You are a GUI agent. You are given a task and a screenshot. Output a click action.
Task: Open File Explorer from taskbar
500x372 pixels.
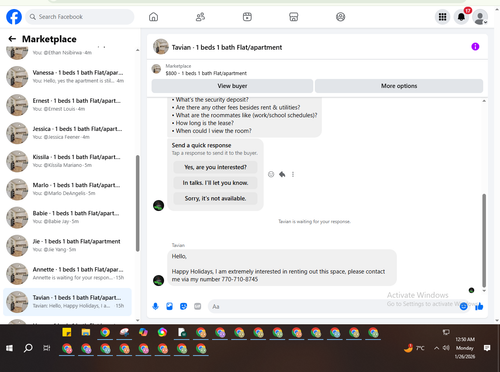tap(86, 332)
